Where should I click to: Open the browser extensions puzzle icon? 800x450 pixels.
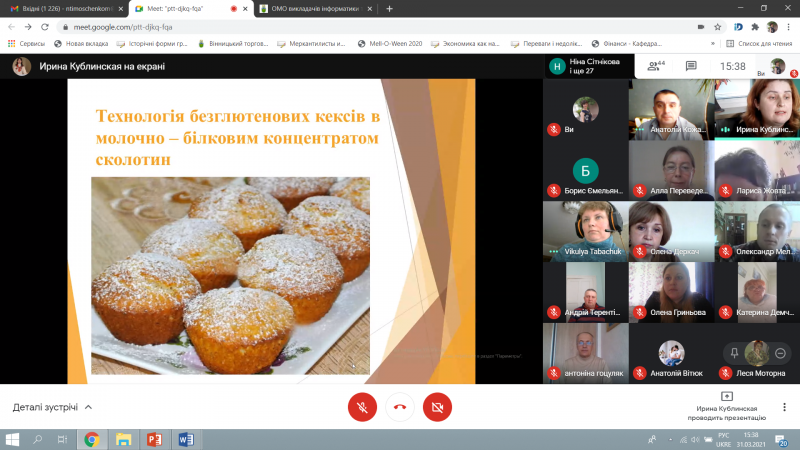pyautogui.click(x=755, y=27)
